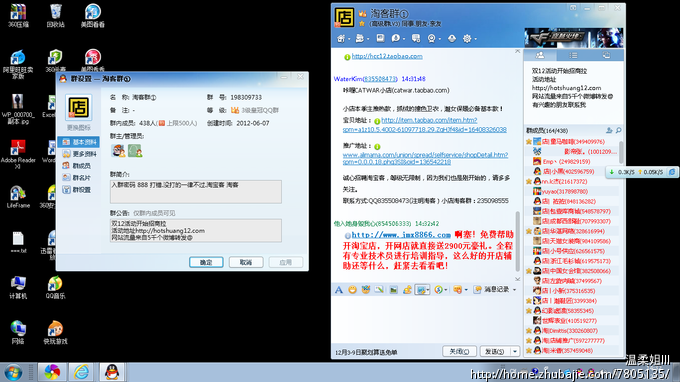This screenshot has width=680, height=382.
Task: Open the font style A icon
Action: [x=339, y=290]
